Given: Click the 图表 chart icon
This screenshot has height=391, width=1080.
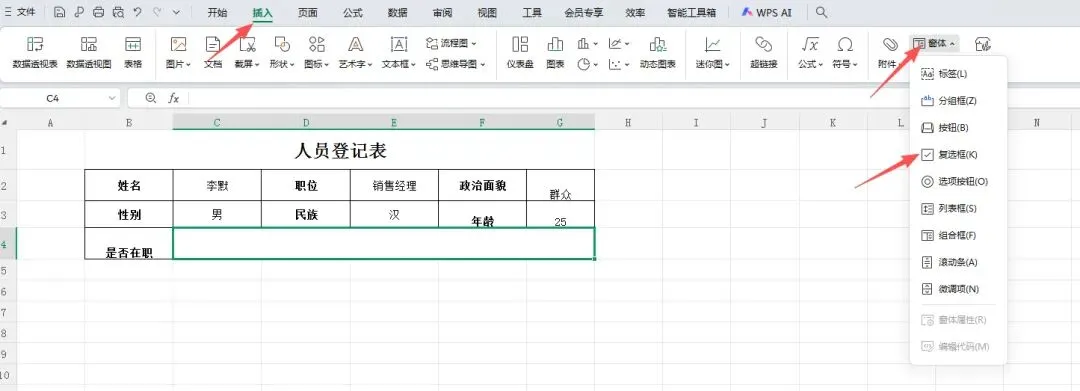Looking at the screenshot, I should (555, 53).
